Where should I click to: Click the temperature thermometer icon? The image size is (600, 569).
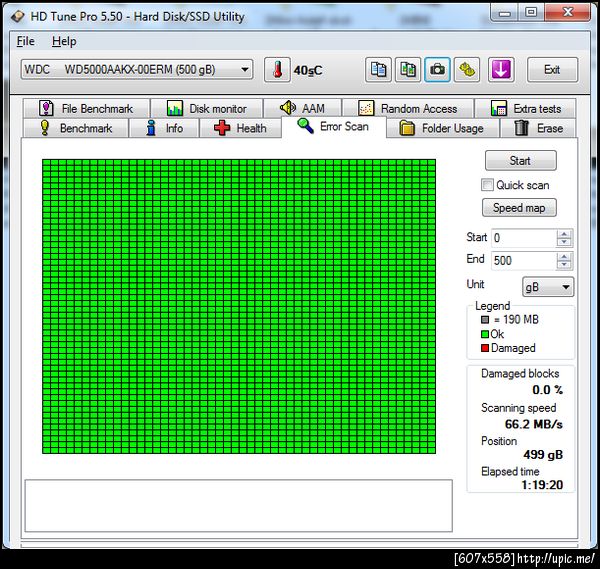[x=277, y=70]
